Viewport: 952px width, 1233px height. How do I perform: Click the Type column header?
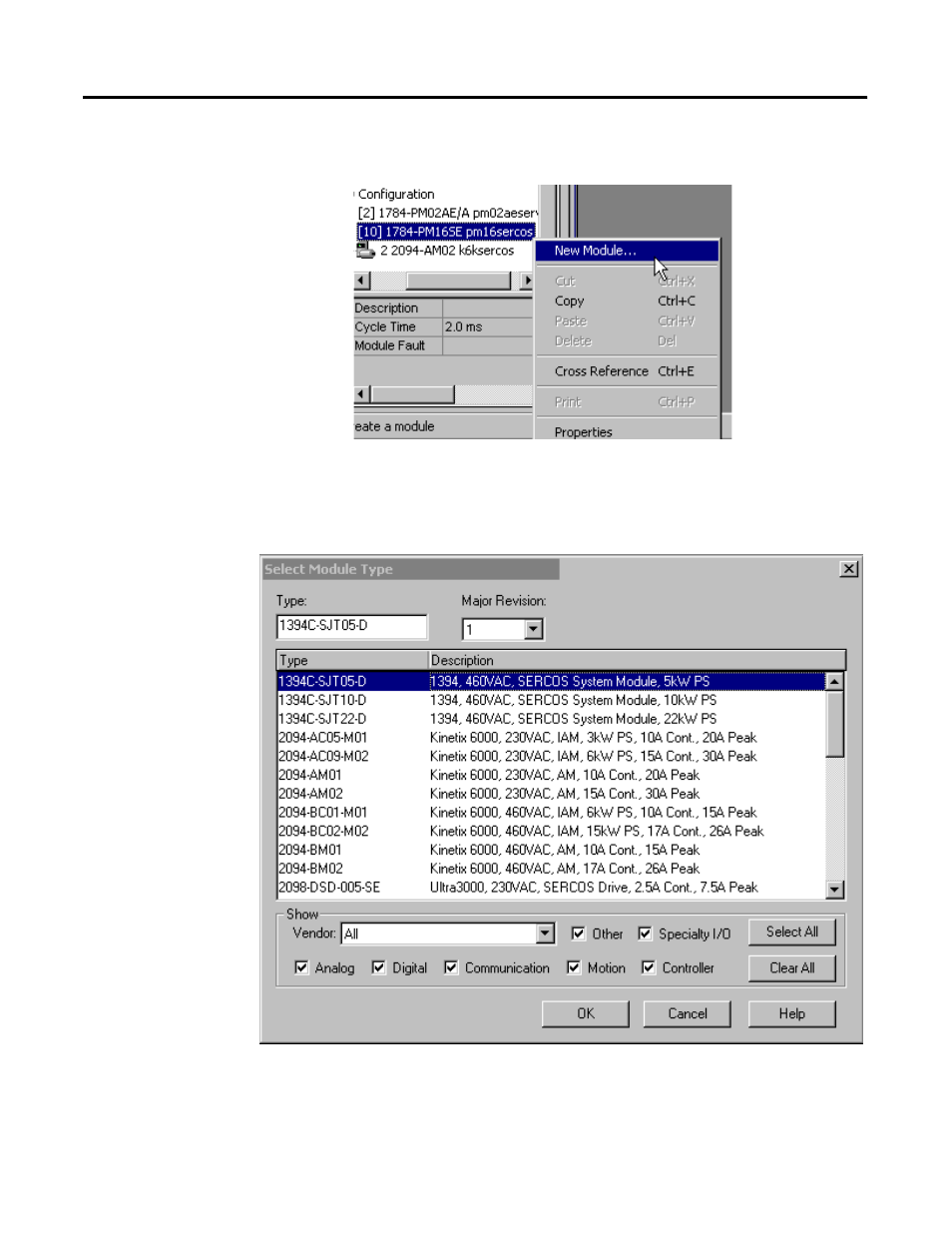coord(352,660)
